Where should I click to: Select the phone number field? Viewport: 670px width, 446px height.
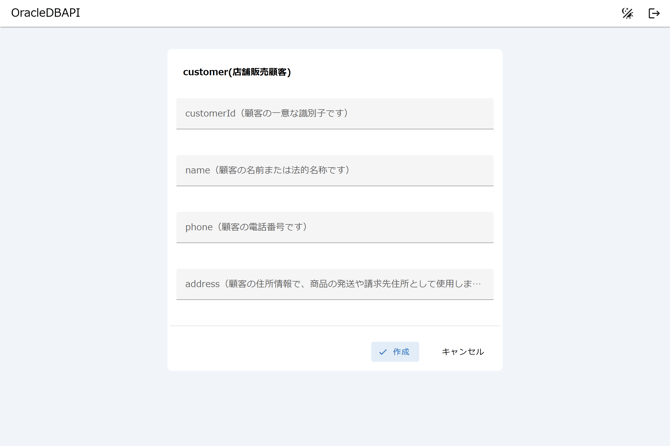coord(334,228)
